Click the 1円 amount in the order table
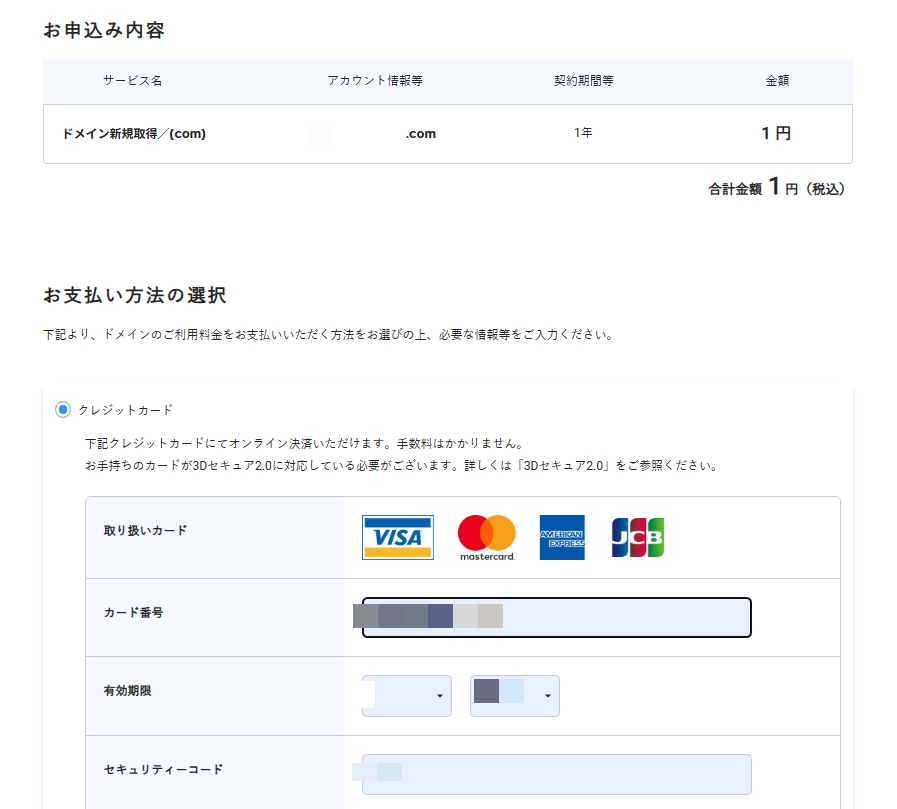897x809 pixels. click(775, 133)
